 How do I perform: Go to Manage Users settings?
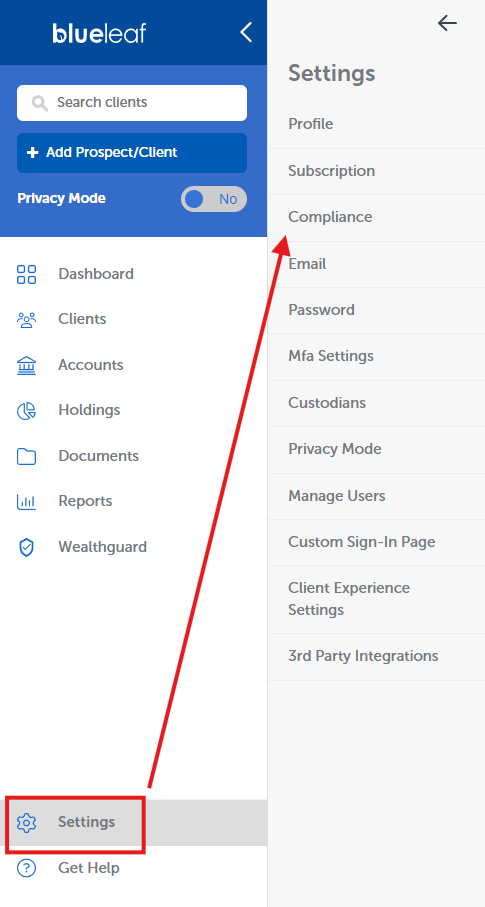[376, 496]
